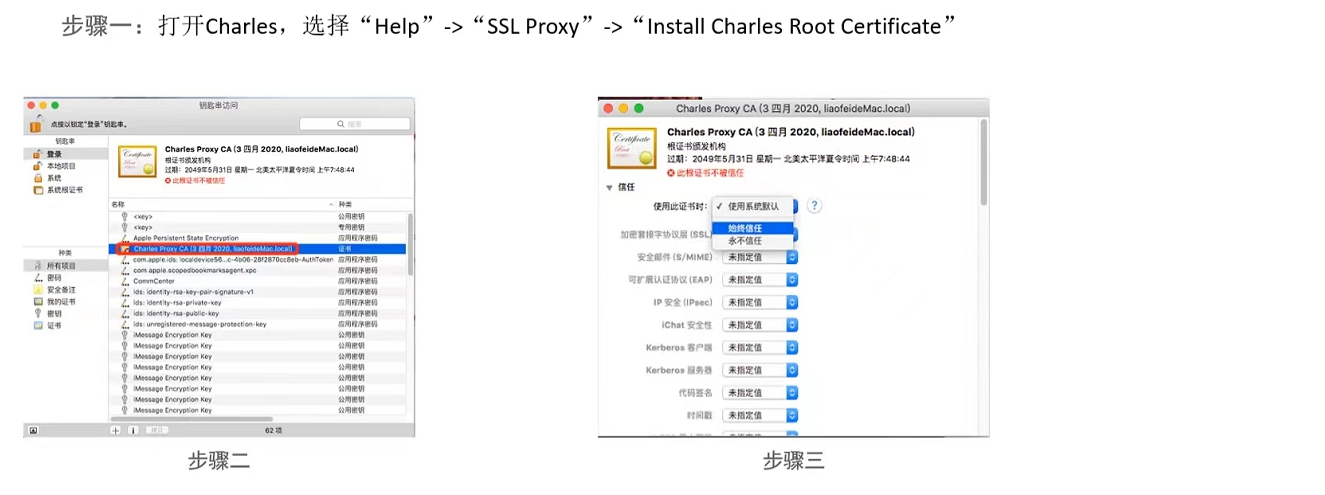The height and width of the screenshot is (495, 1325).
Task: Collapse the 信任 disclosure triangle
Action: pos(609,187)
